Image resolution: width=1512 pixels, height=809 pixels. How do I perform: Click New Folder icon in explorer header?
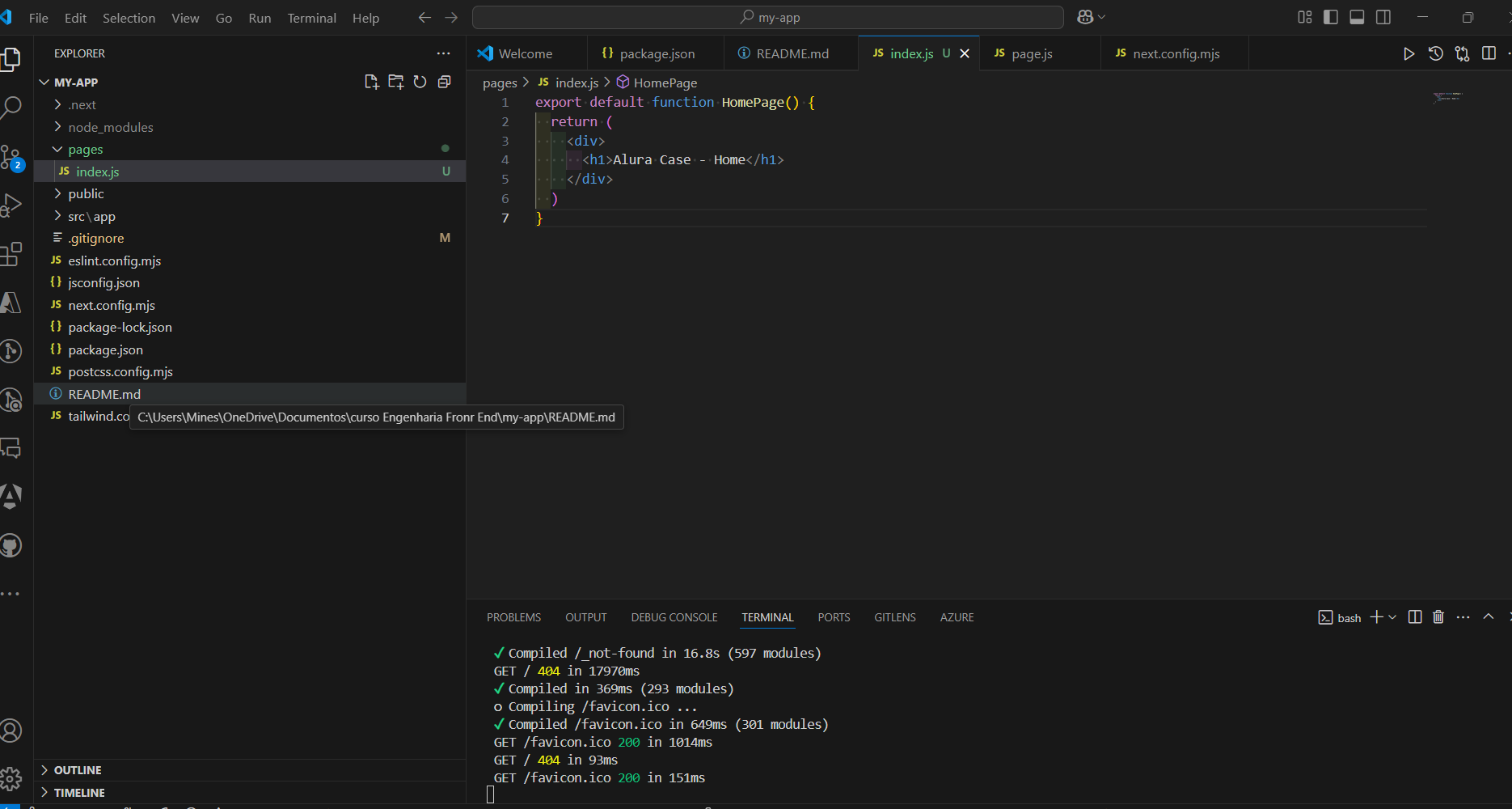pos(395,82)
